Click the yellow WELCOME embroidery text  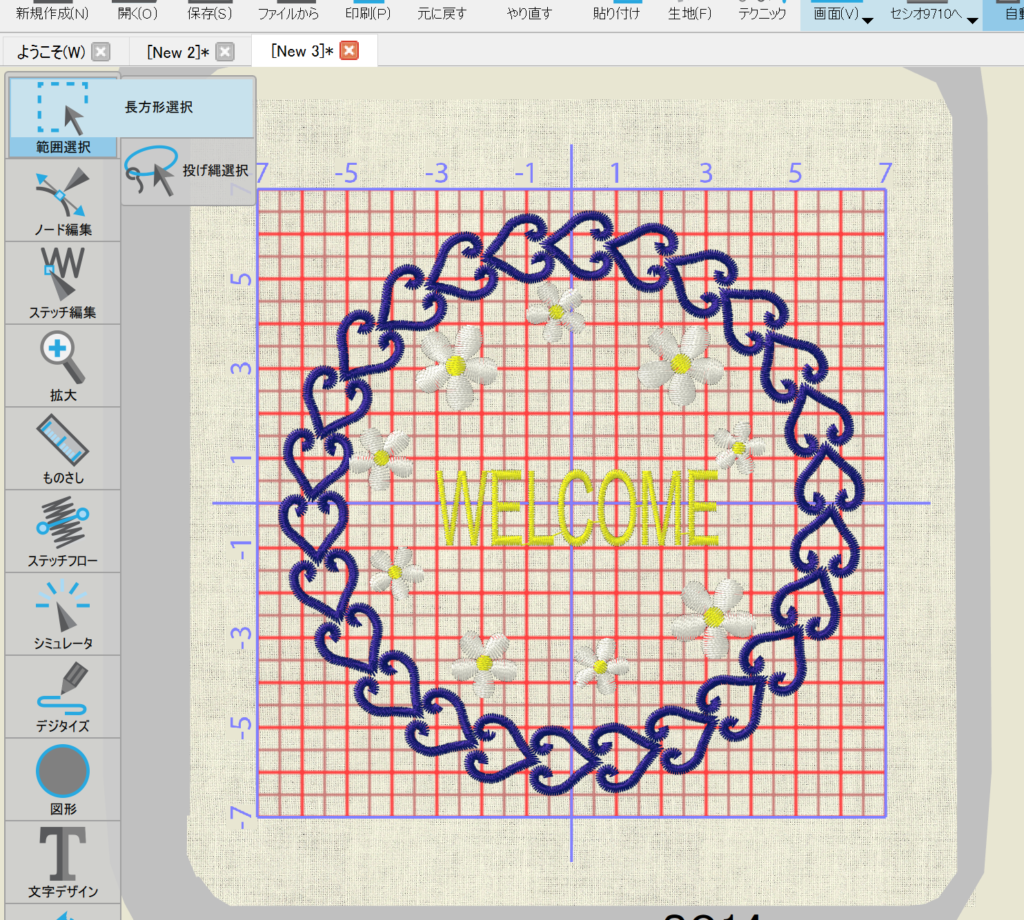pos(578,507)
